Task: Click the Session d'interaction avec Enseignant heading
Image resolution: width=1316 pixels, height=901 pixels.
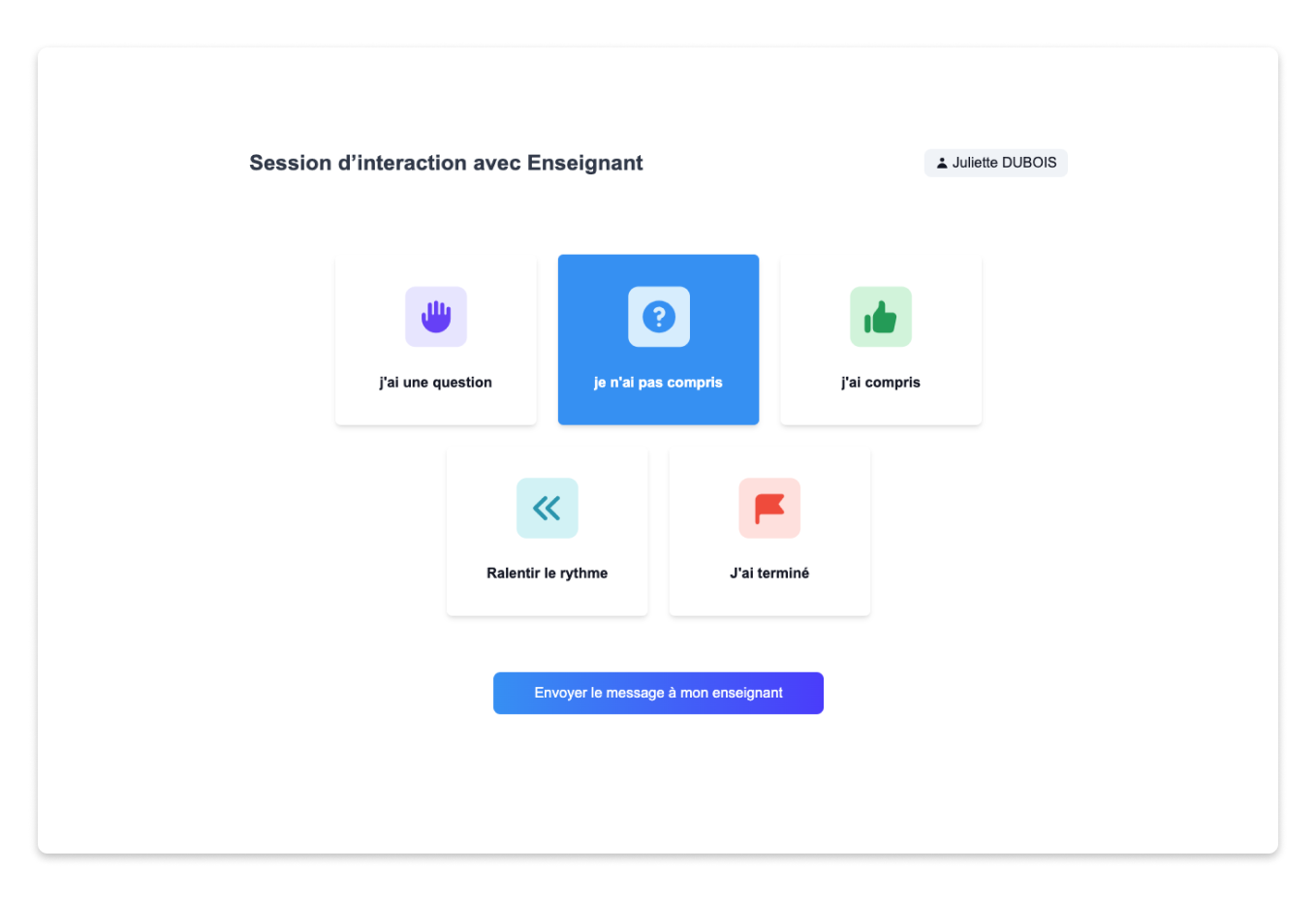Action: tap(446, 163)
